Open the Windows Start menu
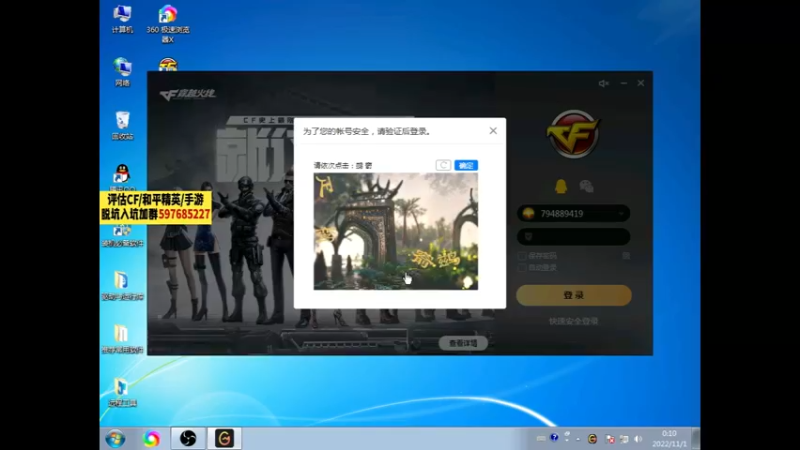This screenshot has height=450, width=800. click(x=115, y=439)
